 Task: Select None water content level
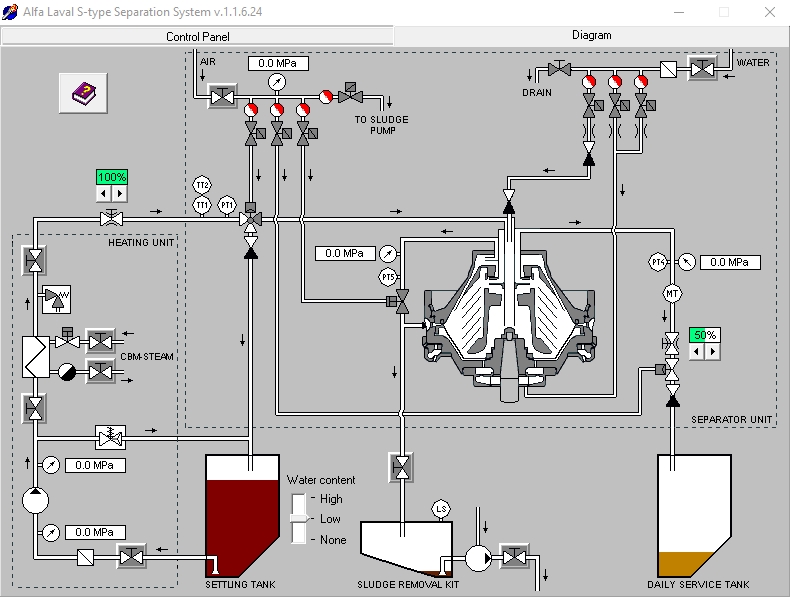[333, 540]
